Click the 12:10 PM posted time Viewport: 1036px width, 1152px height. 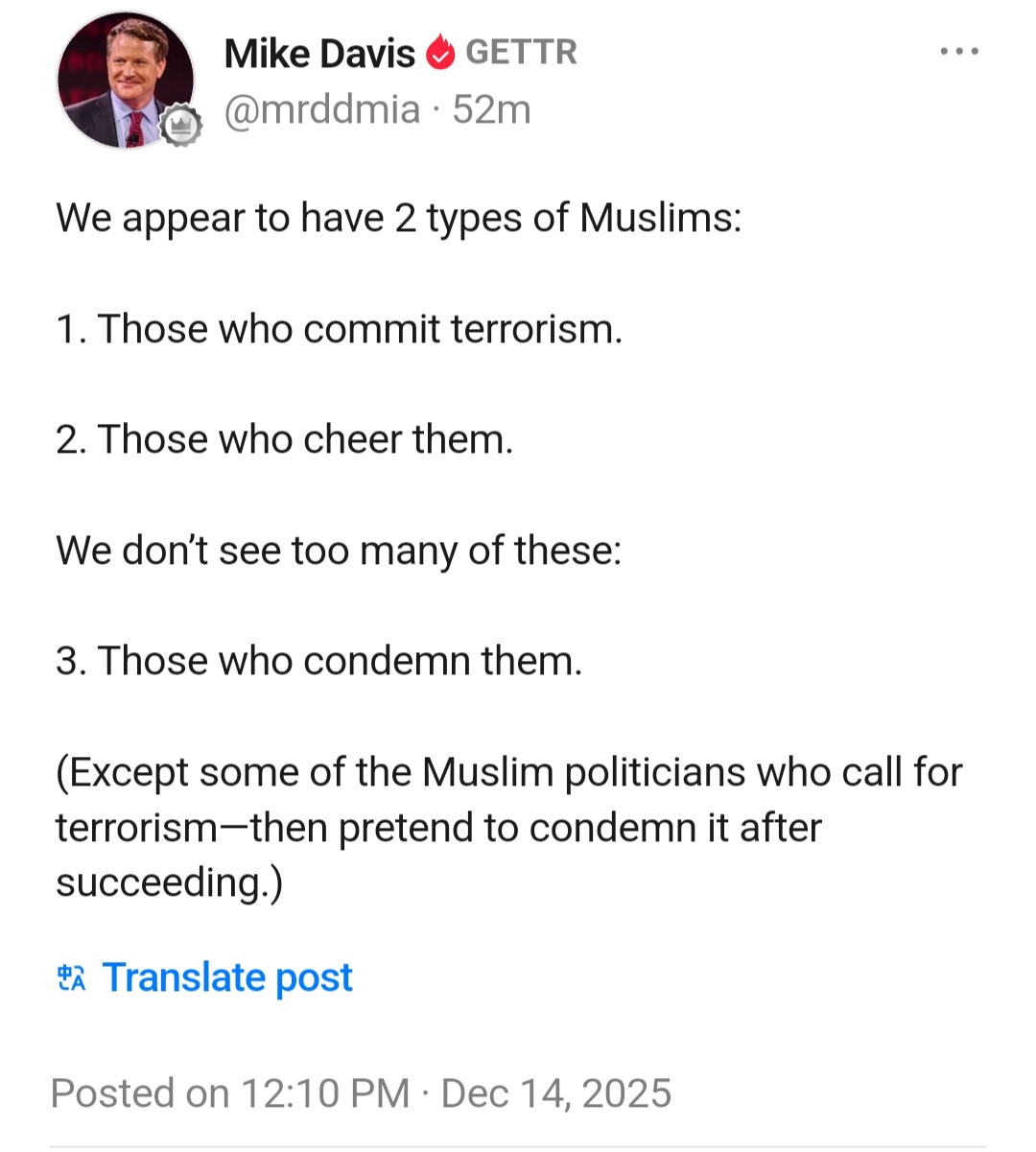[325, 1093]
